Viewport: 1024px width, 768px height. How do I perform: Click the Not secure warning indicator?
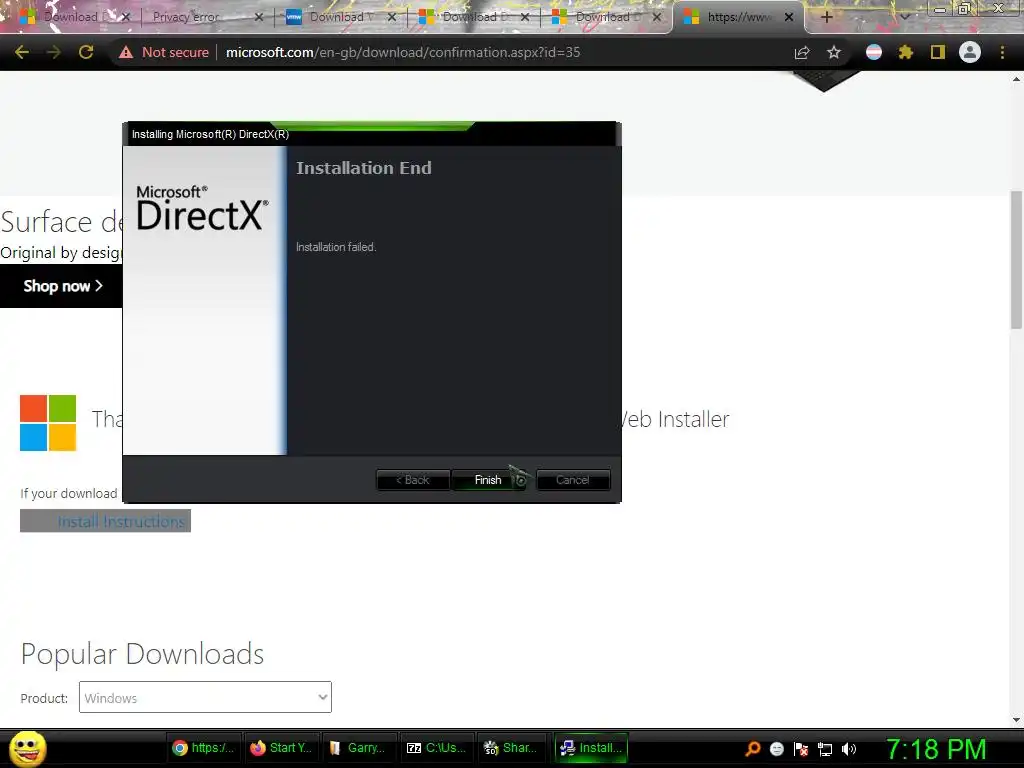pyautogui.click(x=164, y=52)
